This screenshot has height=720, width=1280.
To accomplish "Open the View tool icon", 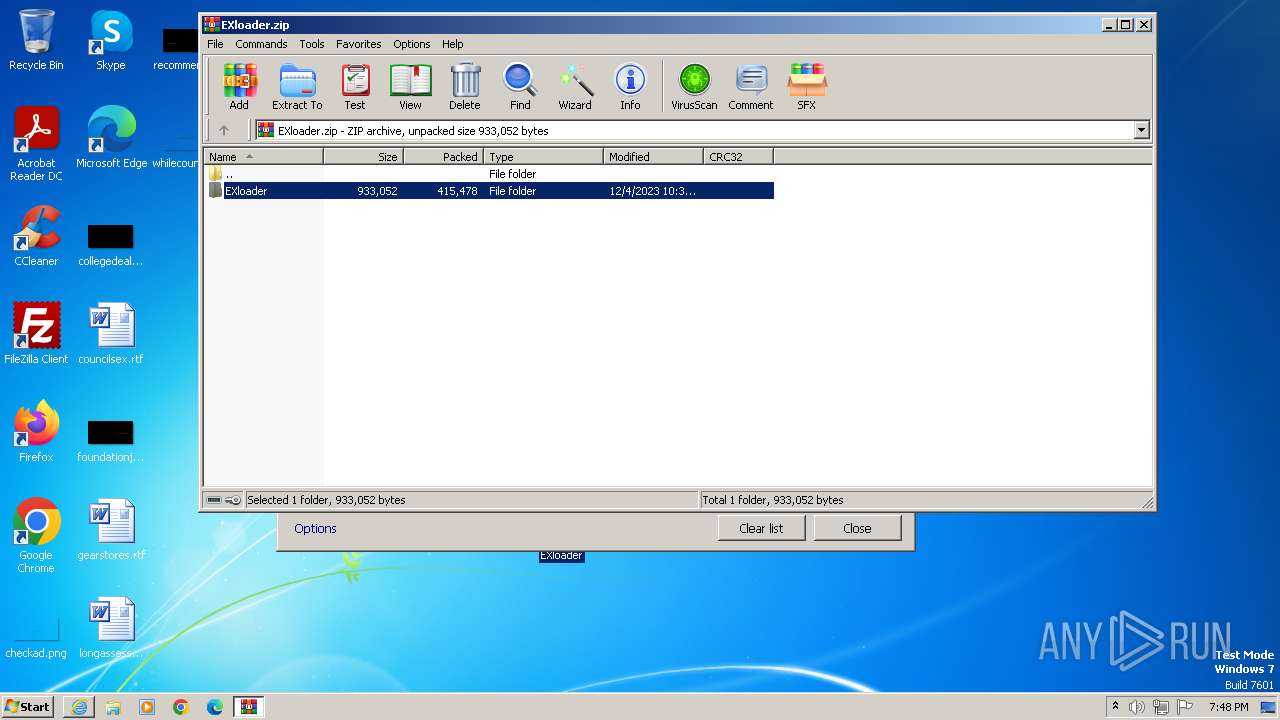I will tap(410, 86).
